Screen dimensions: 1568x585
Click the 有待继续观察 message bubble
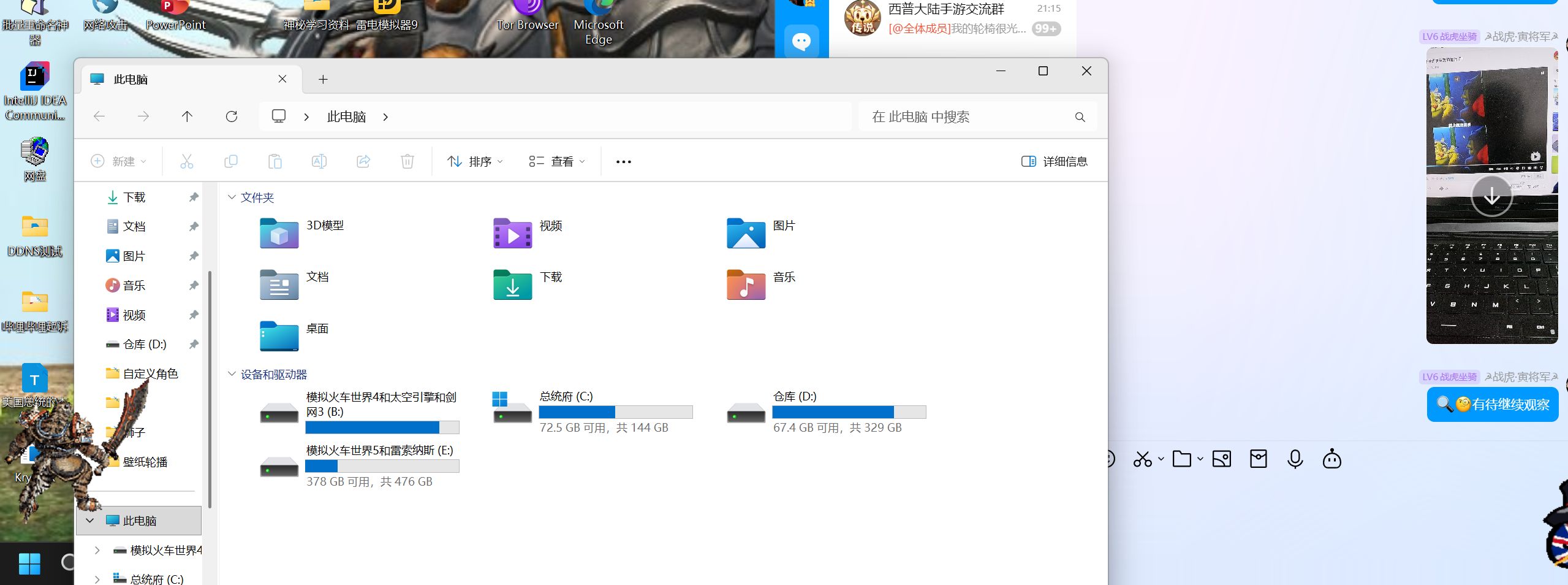click(x=1493, y=404)
